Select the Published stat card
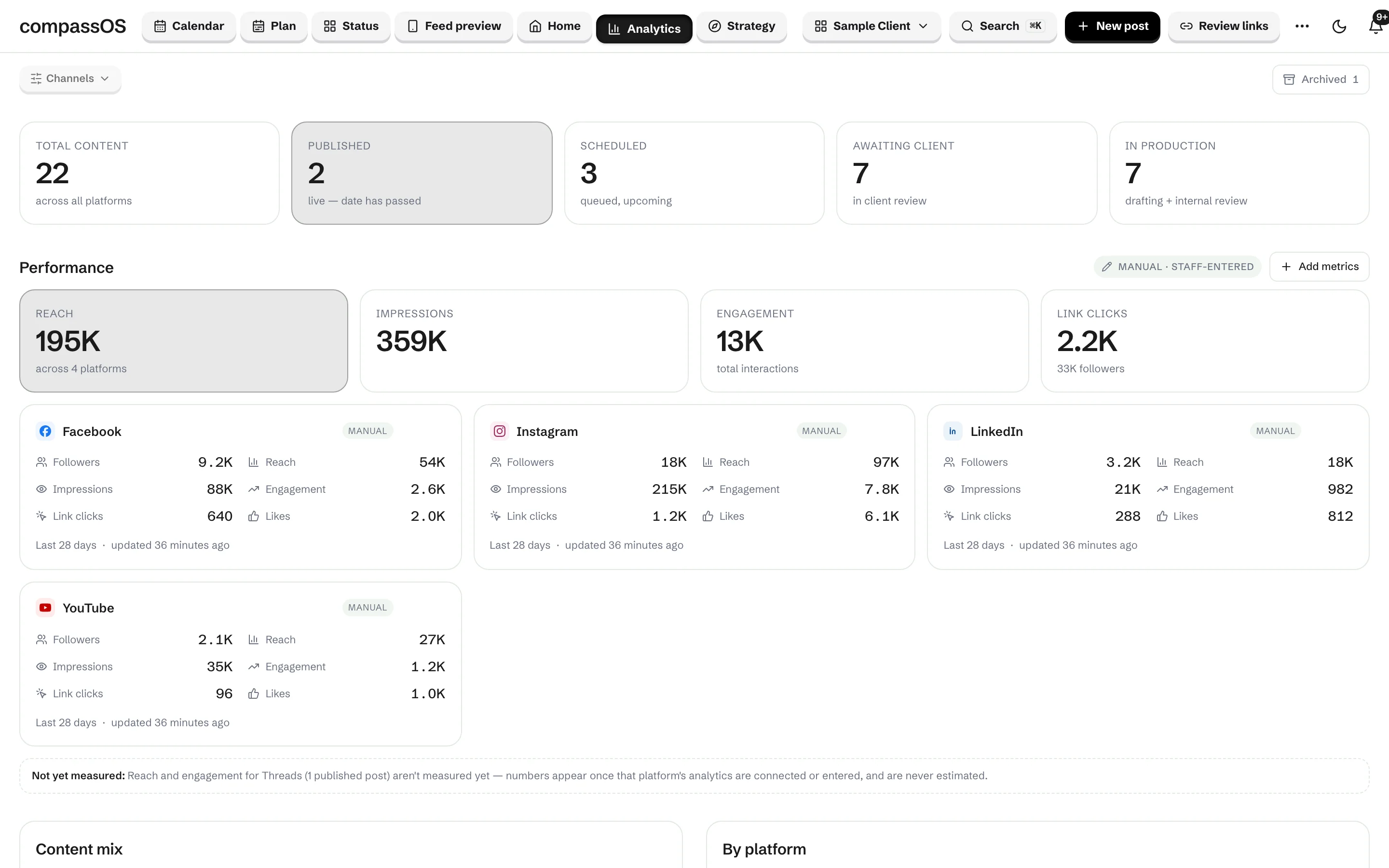 [422, 173]
